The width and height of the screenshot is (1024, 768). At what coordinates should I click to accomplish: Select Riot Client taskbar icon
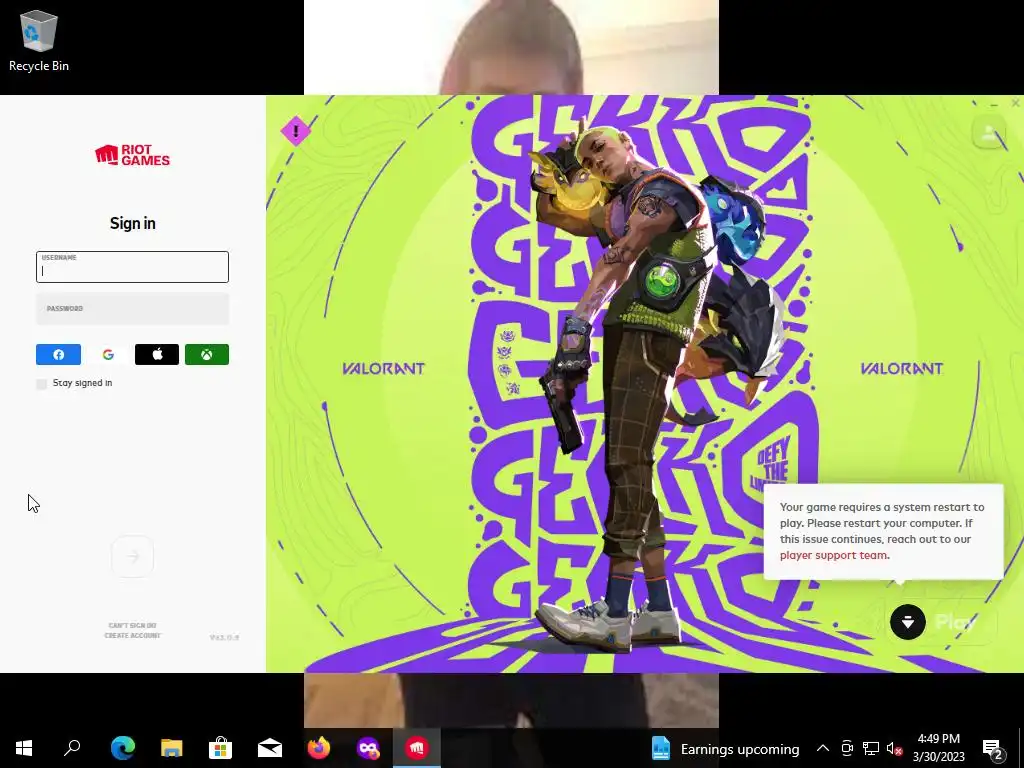click(417, 748)
